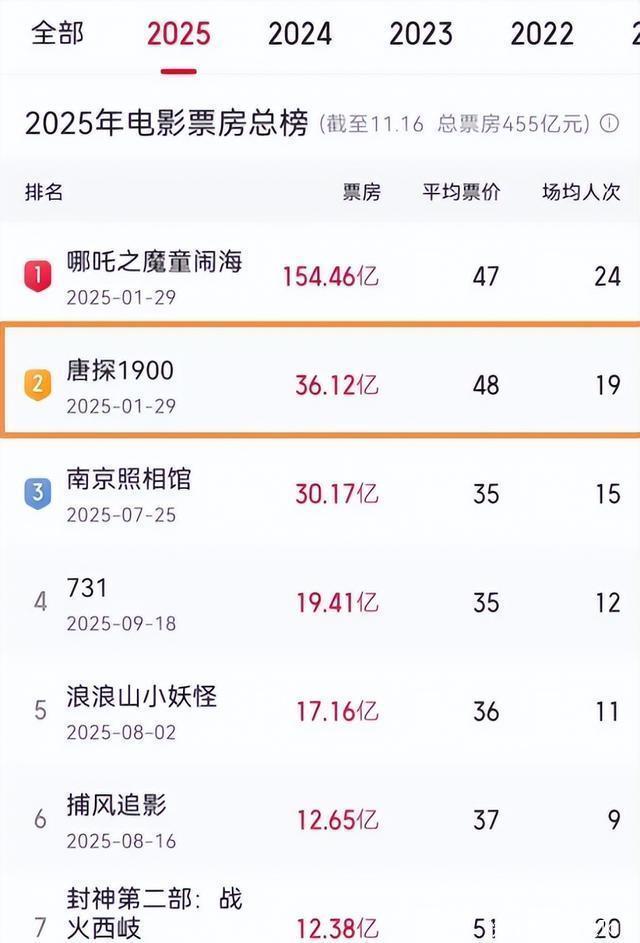
Task: Switch to the 全部 tab
Action: (57, 33)
